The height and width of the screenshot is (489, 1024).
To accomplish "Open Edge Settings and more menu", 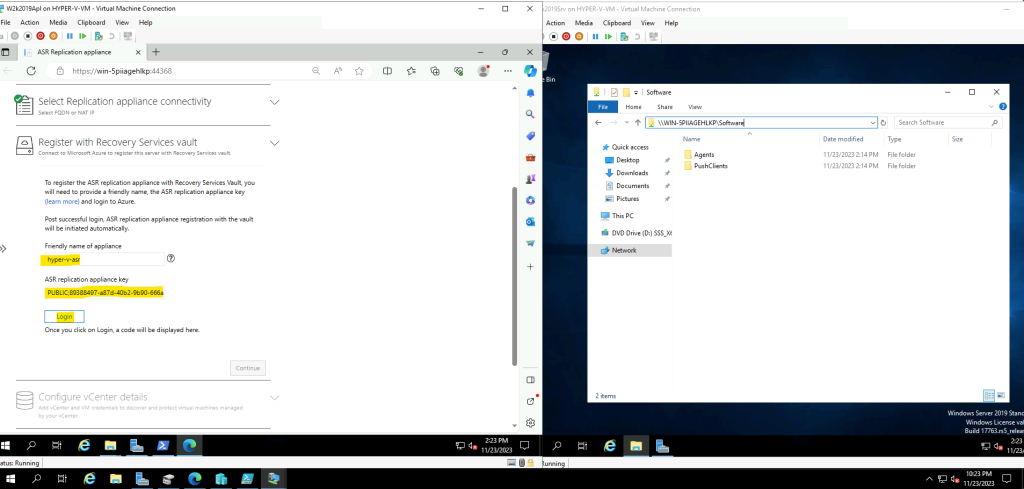I will (x=507, y=71).
